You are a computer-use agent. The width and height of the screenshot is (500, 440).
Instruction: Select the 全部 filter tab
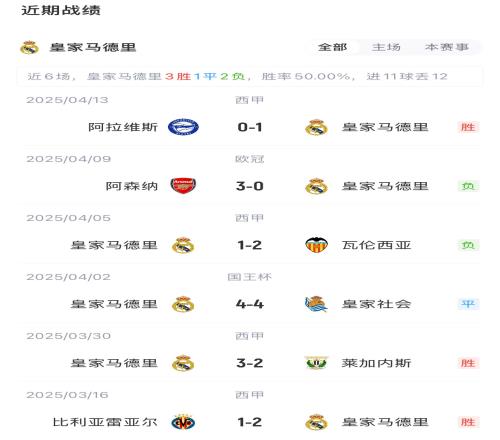(332, 47)
